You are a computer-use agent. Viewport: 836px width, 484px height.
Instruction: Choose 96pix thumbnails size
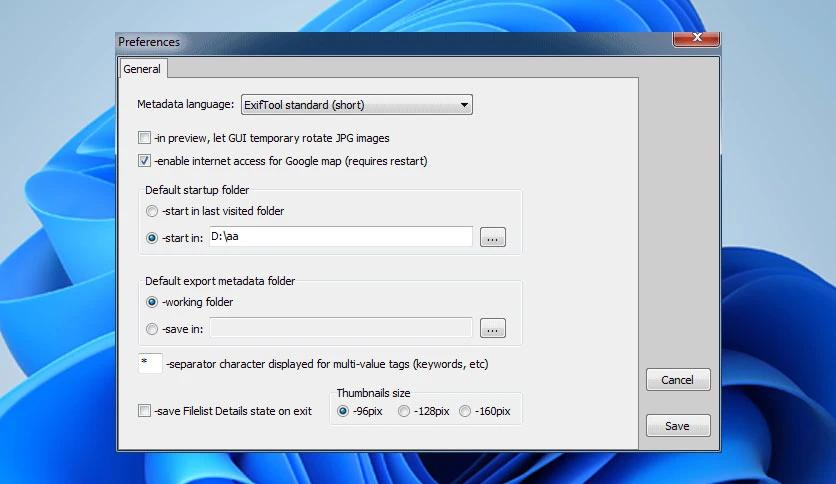pyautogui.click(x=343, y=411)
